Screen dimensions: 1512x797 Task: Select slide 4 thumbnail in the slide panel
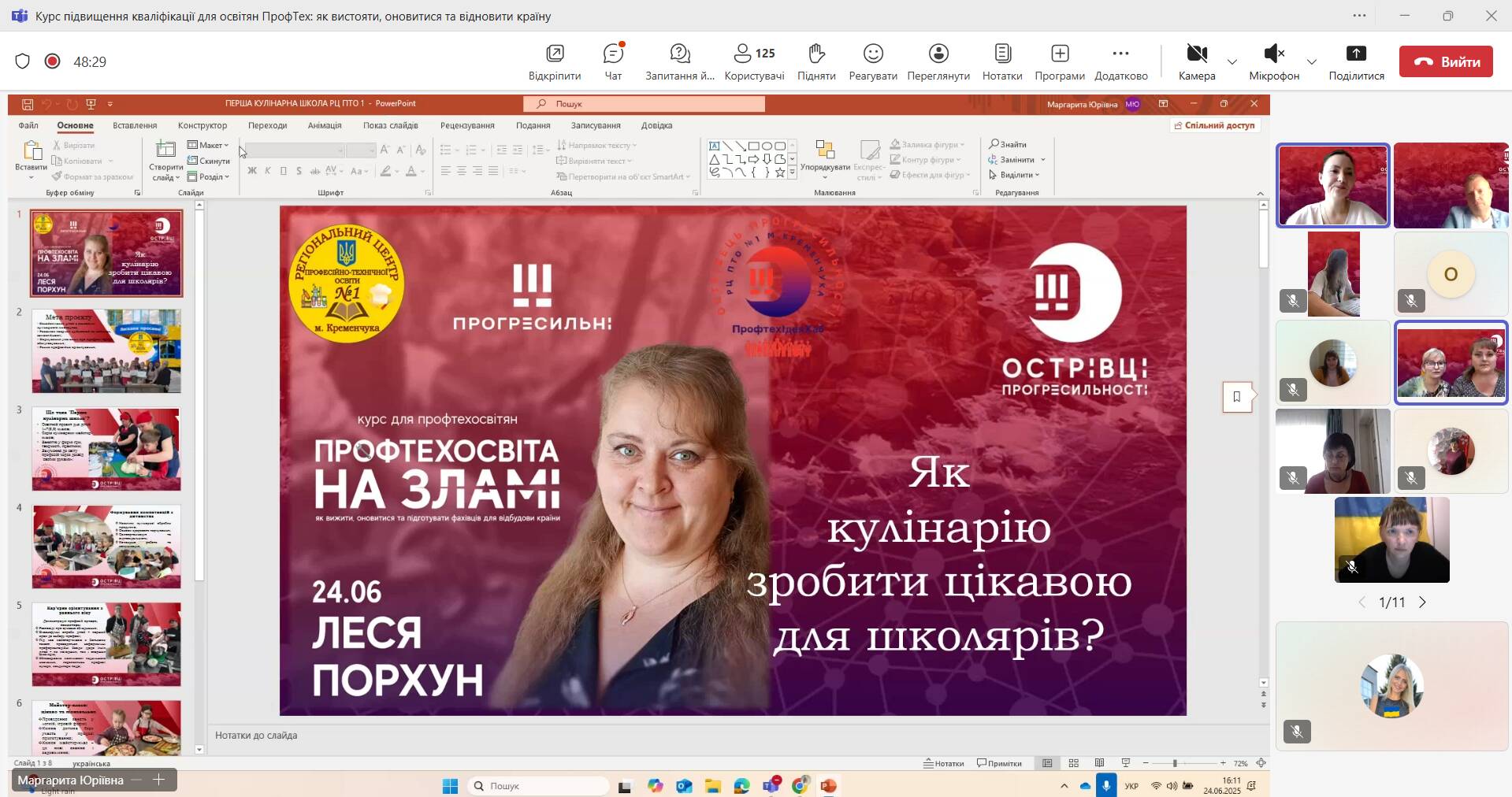[106, 547]
